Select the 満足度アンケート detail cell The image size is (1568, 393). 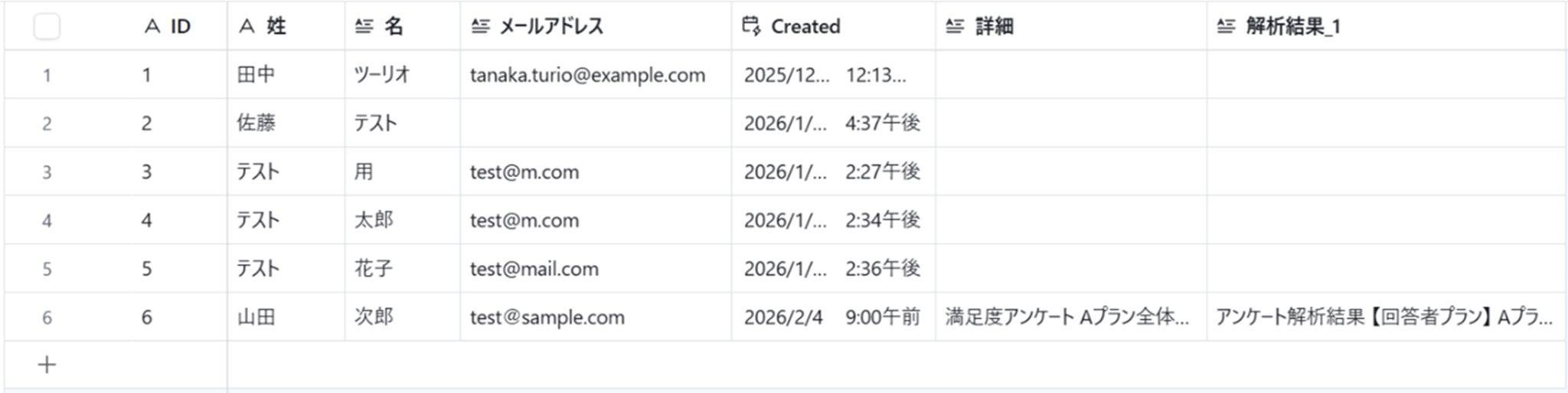coord(1071,317)
